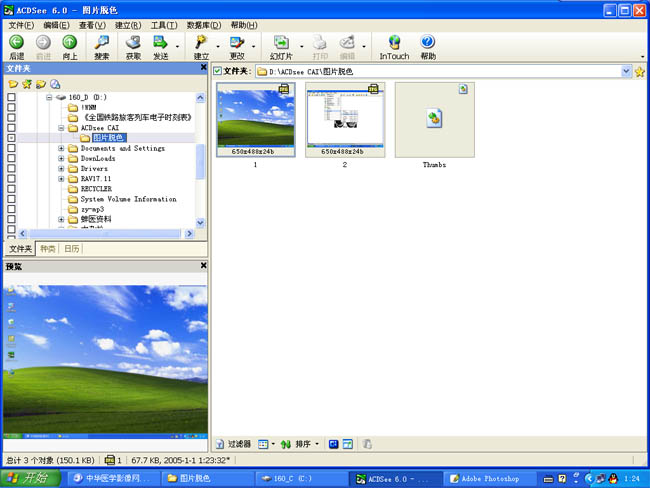This screenshot has width=650, height=488.
Task: Tick the checkbox beside Documents and Settings
Action: [12, 148]
